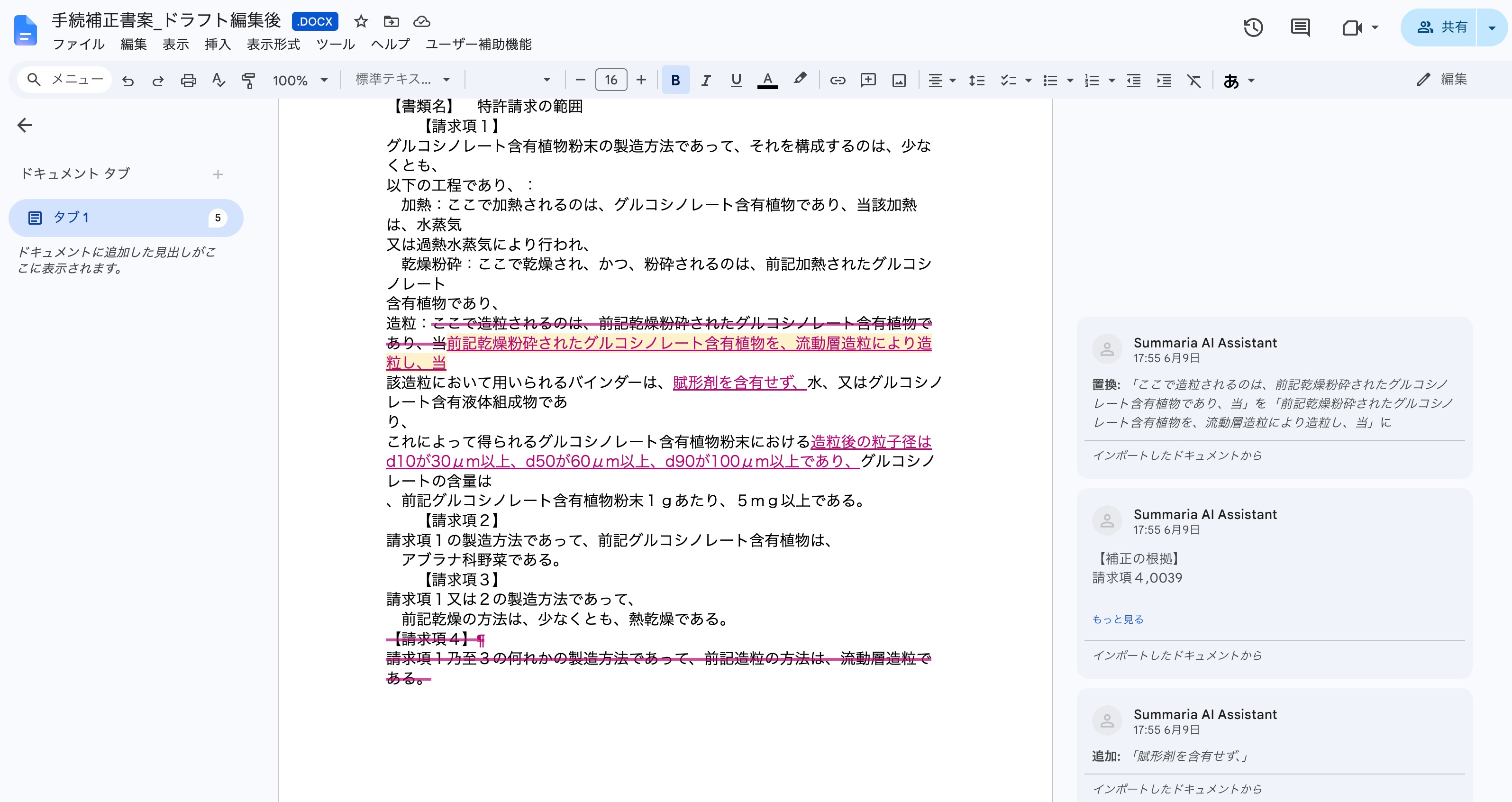Insert a numbered list
Screen dimensions: 1512x802
tap(1092, 81)
